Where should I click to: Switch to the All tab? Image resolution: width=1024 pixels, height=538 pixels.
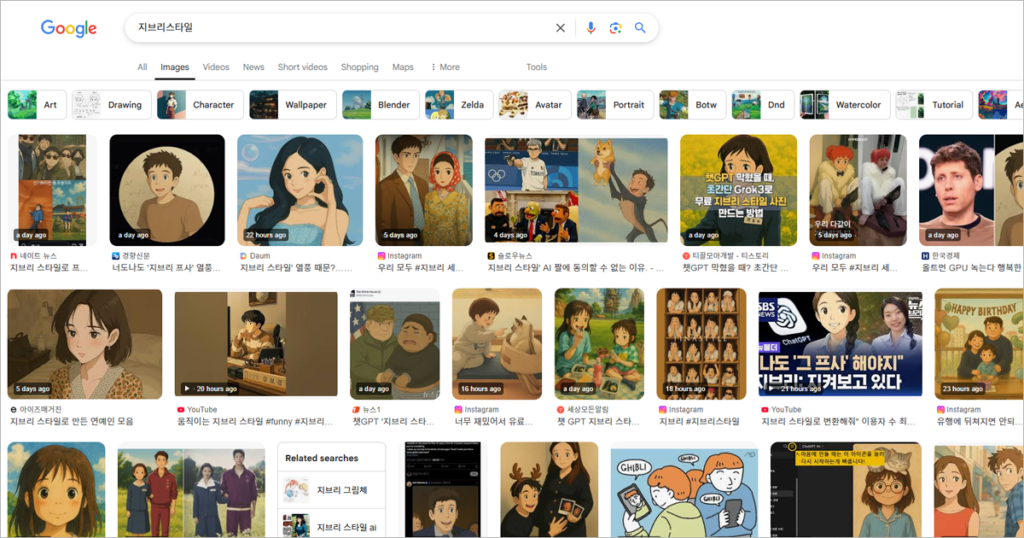coord(142,67)
